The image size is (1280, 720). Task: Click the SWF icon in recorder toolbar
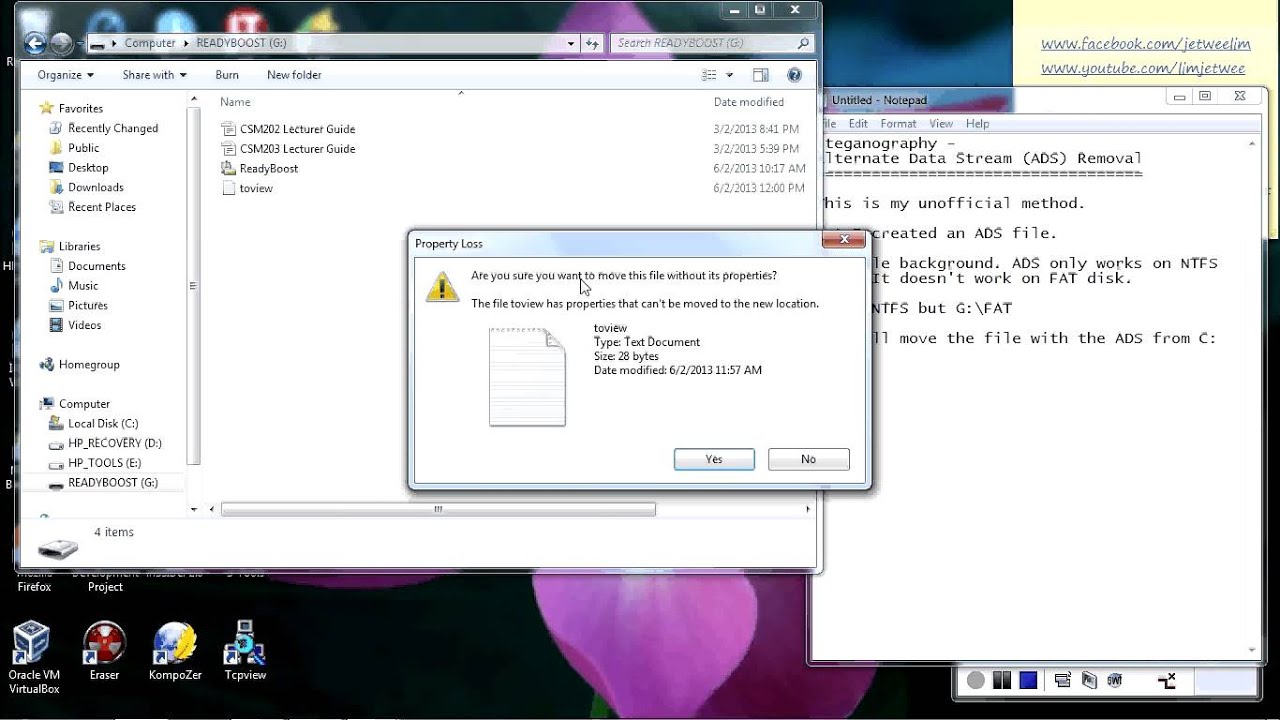coord(1114,681)
